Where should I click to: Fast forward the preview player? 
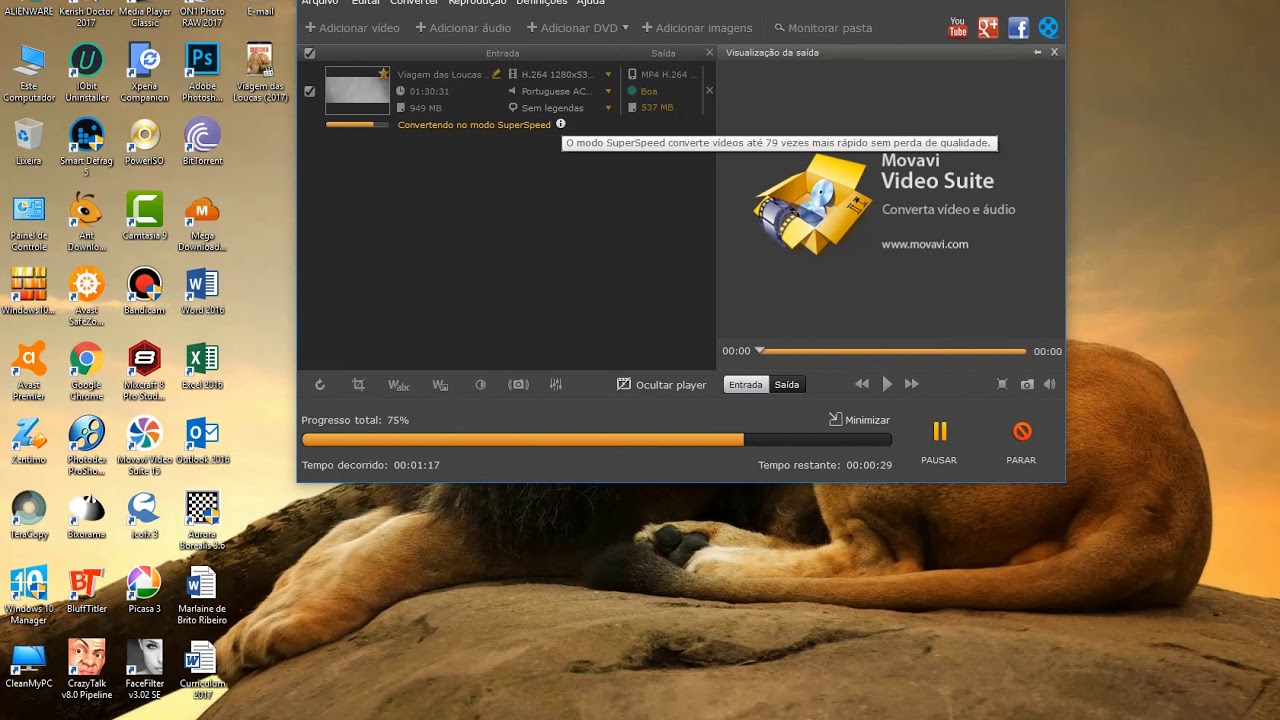[911, 384]
